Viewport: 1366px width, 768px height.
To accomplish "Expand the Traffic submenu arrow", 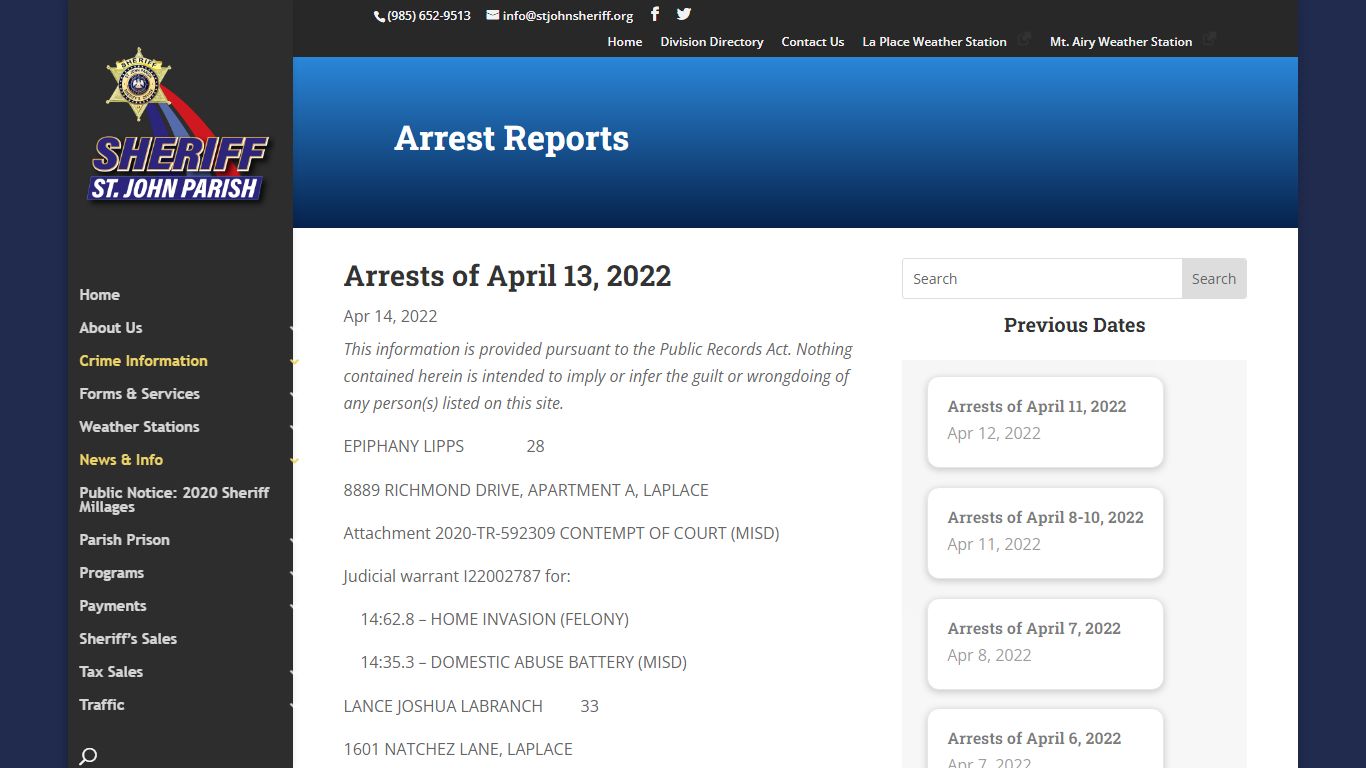I will [x=292, y=705].
